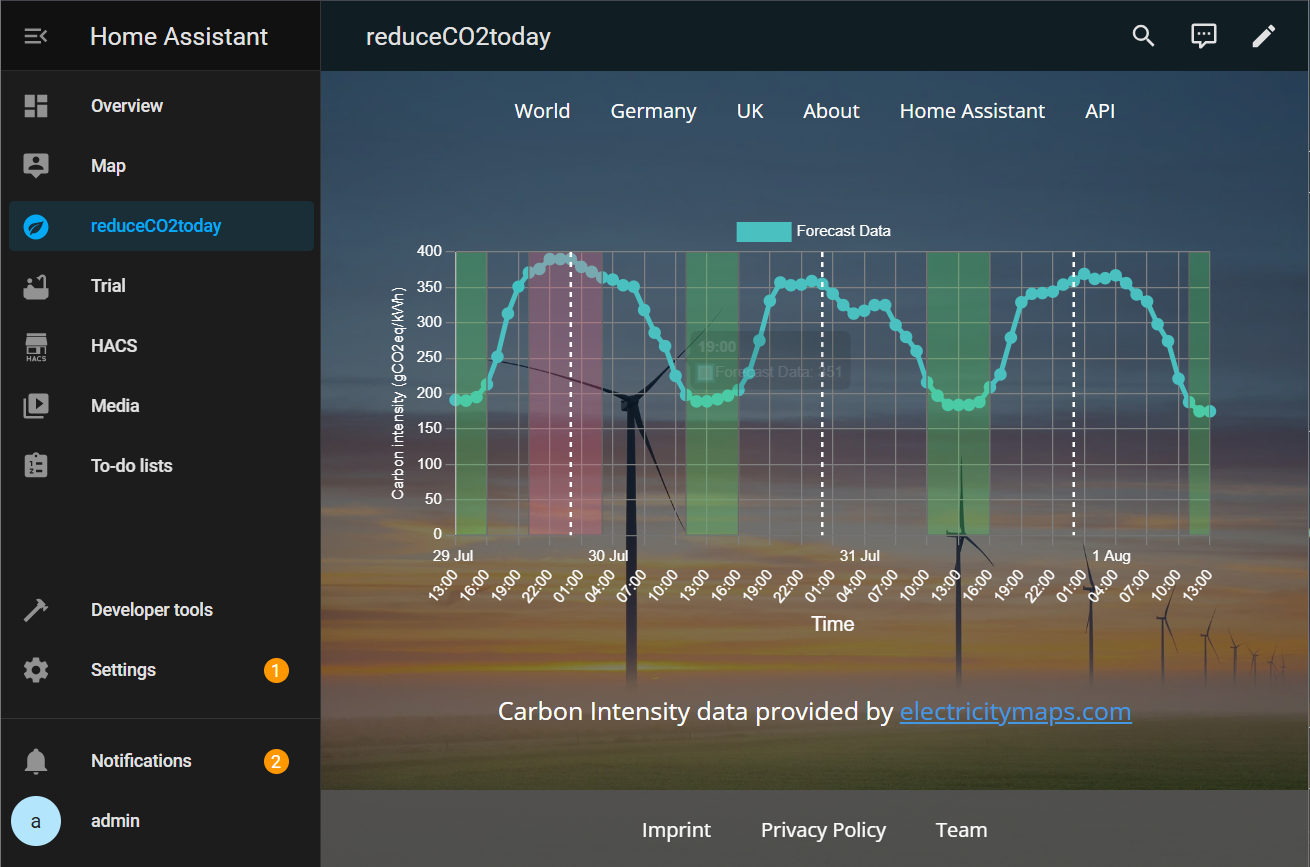This screenshot has width=1310, height=867.
Task: Open the HACS panel
Action: click(x=161, y=346)
